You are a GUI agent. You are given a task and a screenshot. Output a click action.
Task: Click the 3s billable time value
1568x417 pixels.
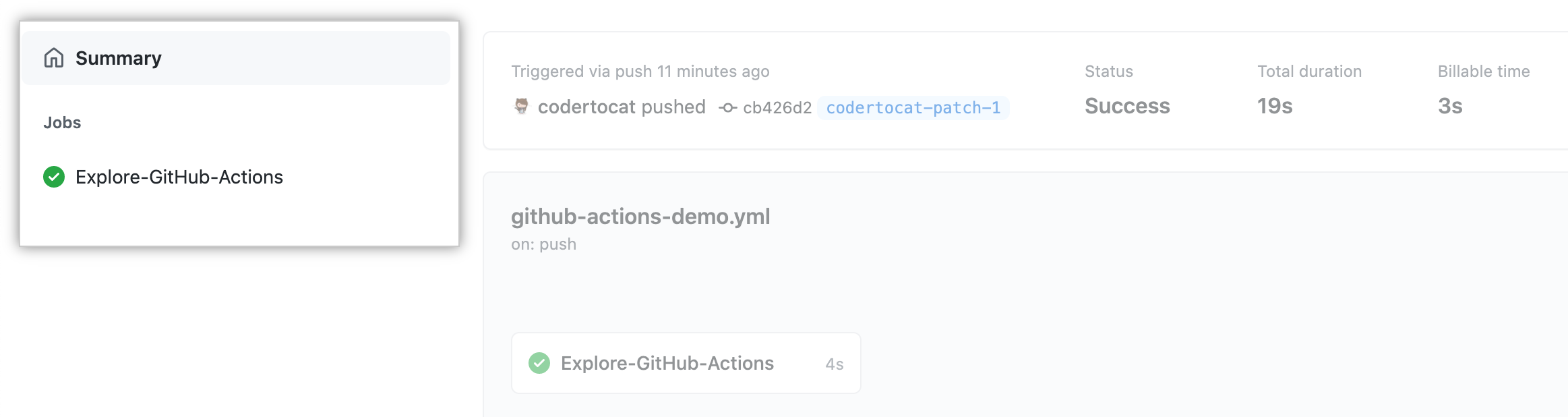pyautogui.click(x=1450, y=106)
